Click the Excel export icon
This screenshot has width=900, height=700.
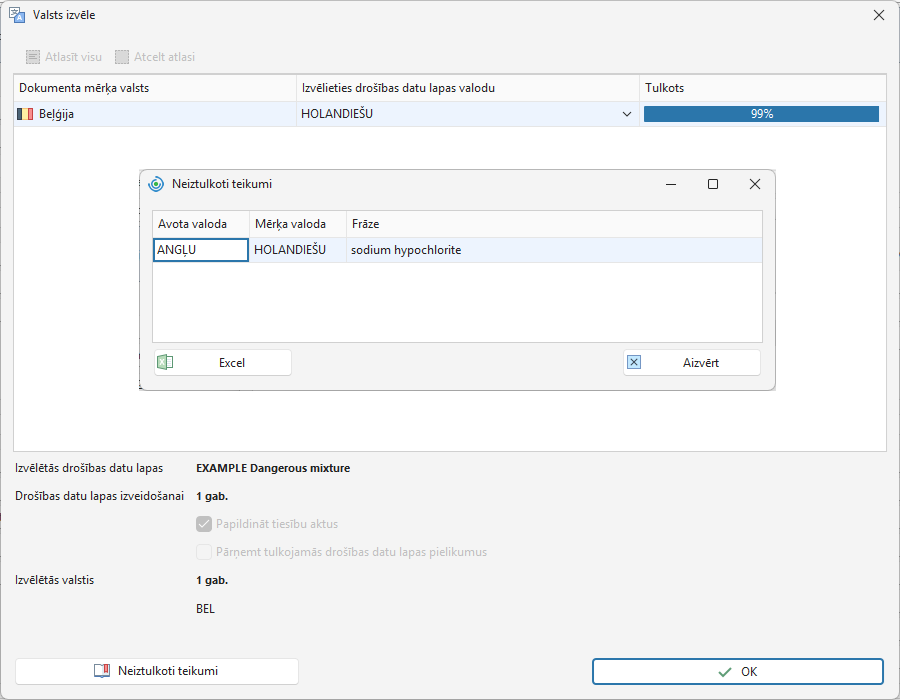pyautogui.click(x=165, y=362)
